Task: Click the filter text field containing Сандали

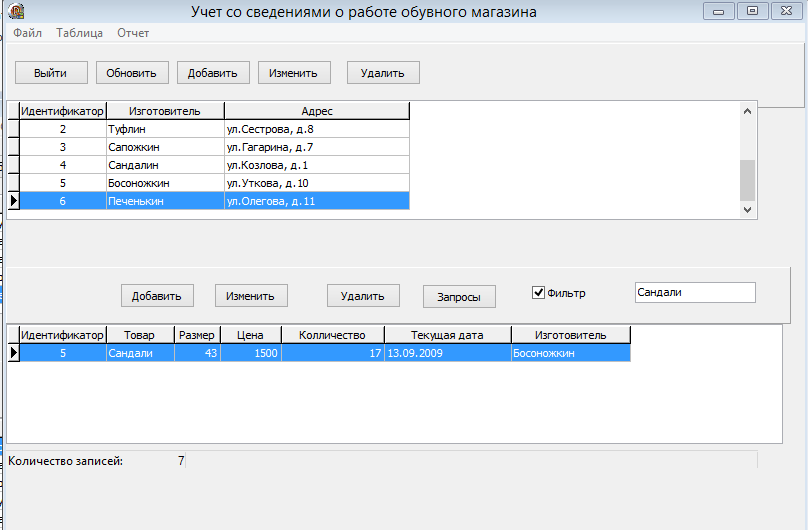Action: [695, 292]
